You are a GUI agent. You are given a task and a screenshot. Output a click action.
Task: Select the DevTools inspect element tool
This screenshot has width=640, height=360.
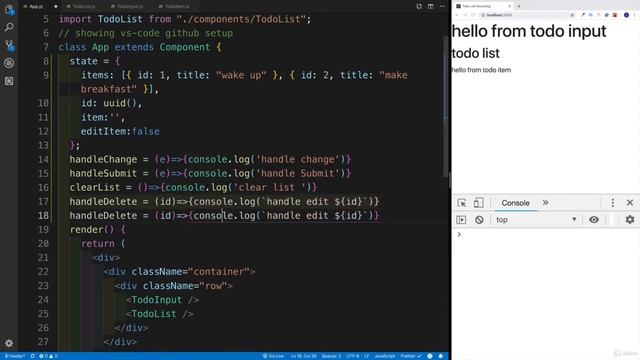pos(462,203)
